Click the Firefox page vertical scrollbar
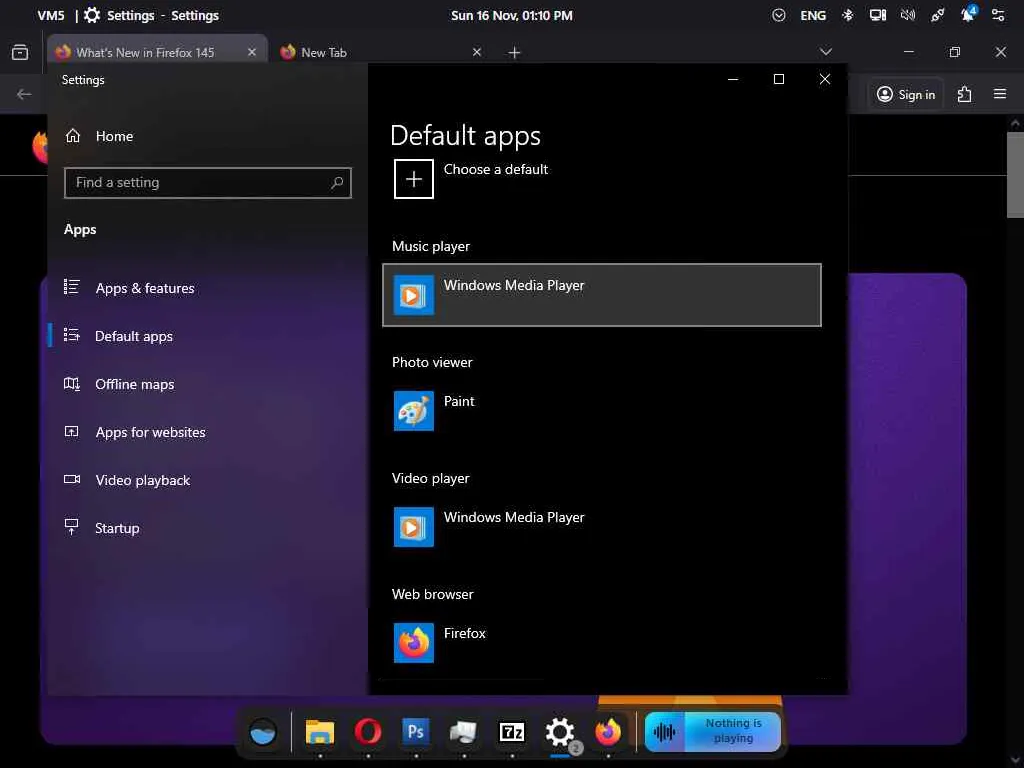Image resolution: width=1024 pixels, height=768 pixels. tap(1015, 175)
